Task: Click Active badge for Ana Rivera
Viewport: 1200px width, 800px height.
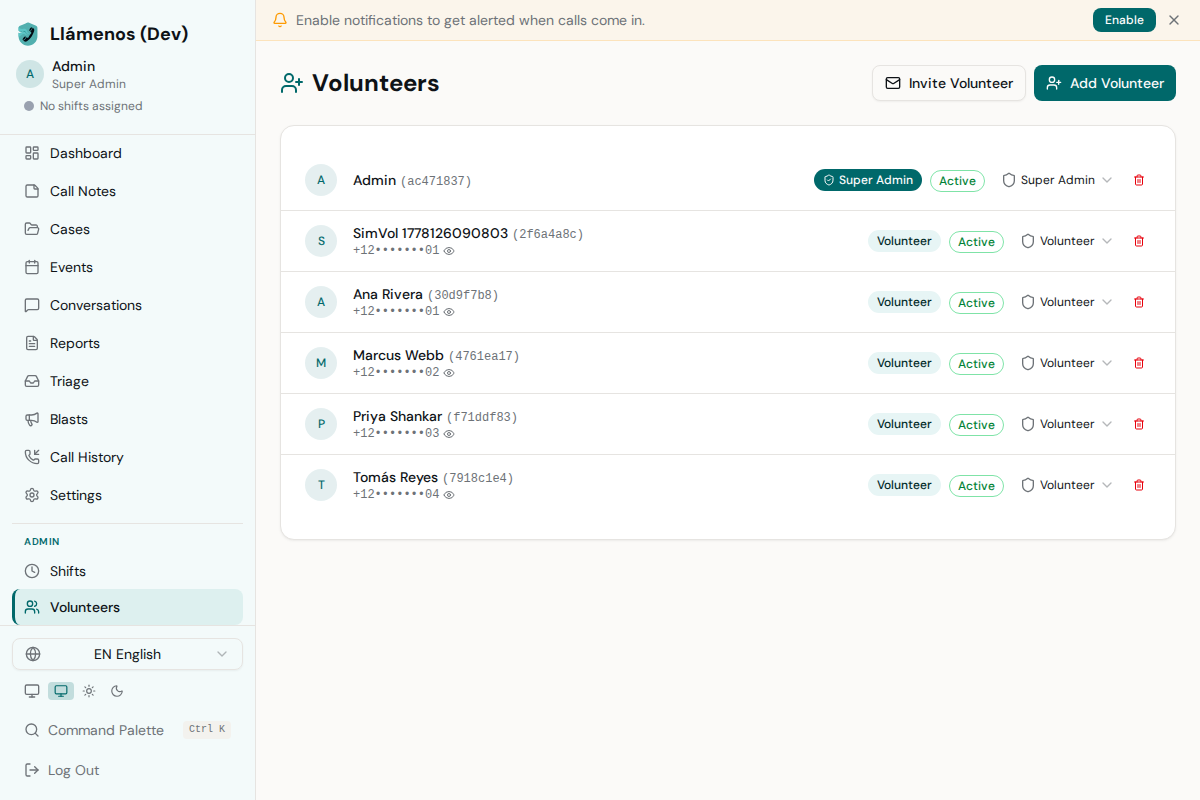Action: (976, 303)
